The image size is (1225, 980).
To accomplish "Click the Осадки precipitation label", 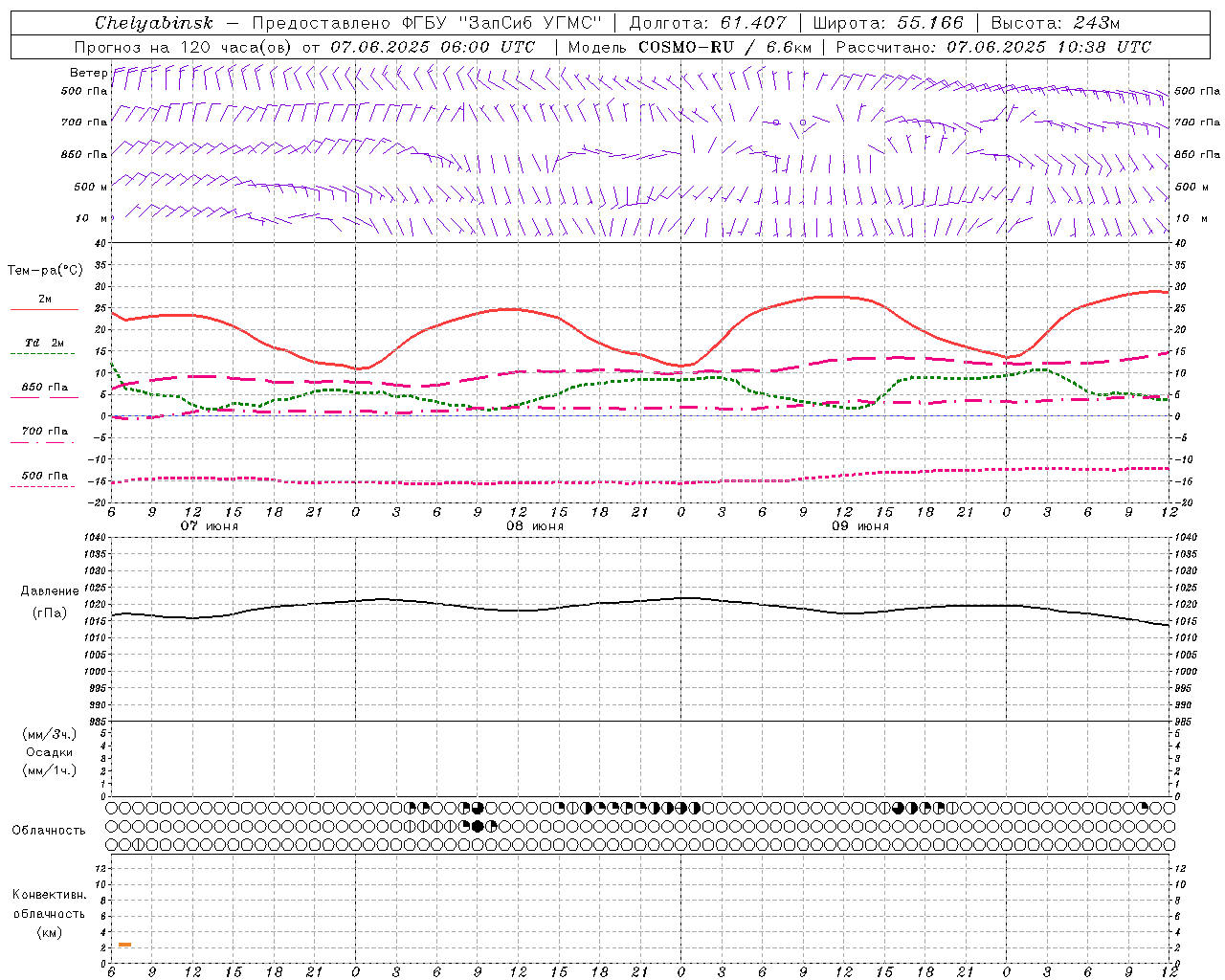I will tap(49, 752).
